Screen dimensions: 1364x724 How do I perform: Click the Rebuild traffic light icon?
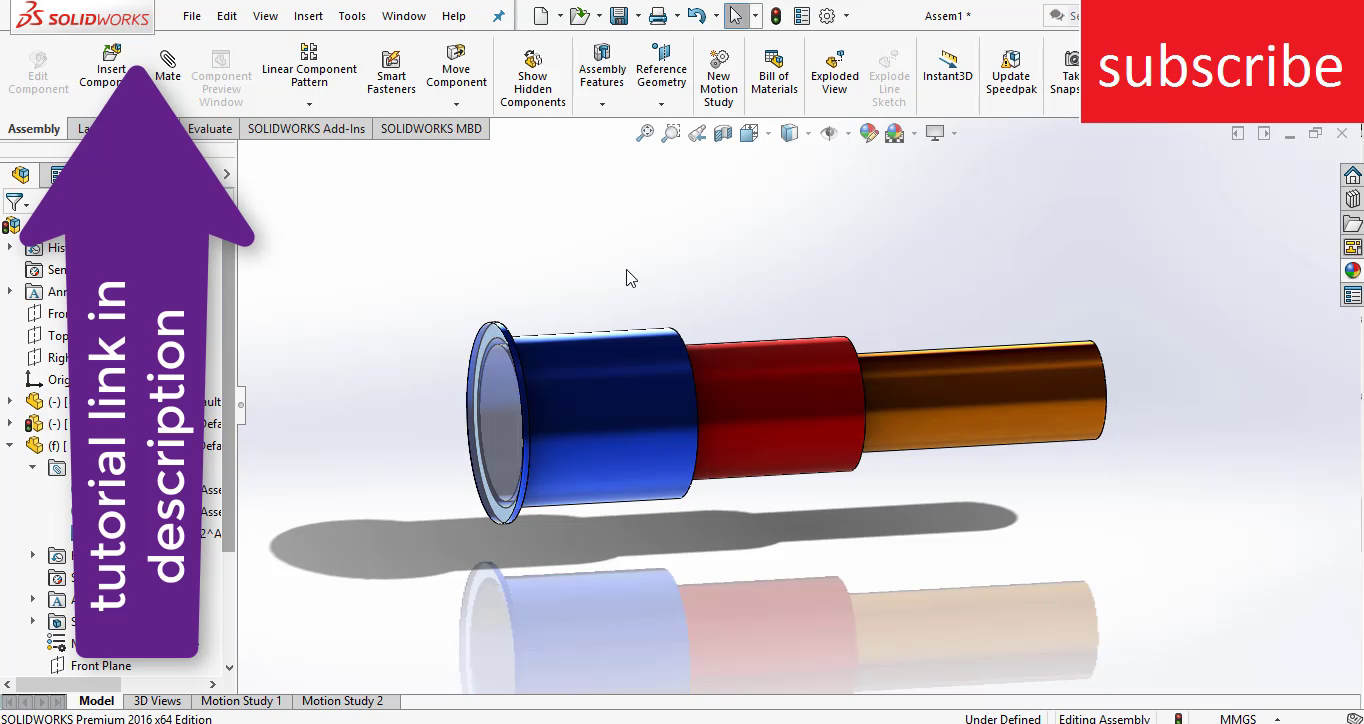pyautogui.click(x=776, y=16)
